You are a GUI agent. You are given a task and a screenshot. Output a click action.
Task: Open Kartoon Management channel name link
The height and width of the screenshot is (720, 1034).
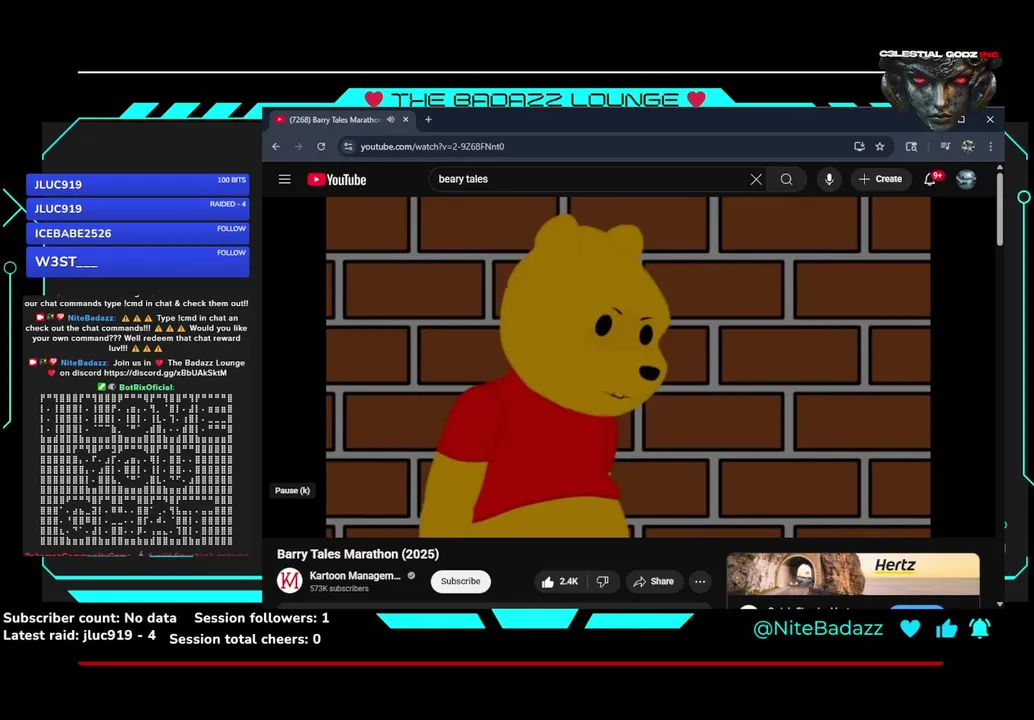[x=355, y=576]
